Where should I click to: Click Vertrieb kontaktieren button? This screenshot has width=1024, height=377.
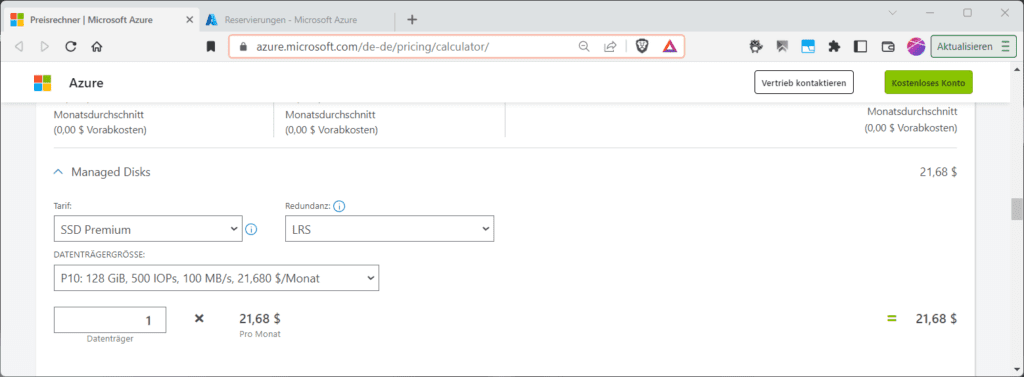tap(804, 83)
